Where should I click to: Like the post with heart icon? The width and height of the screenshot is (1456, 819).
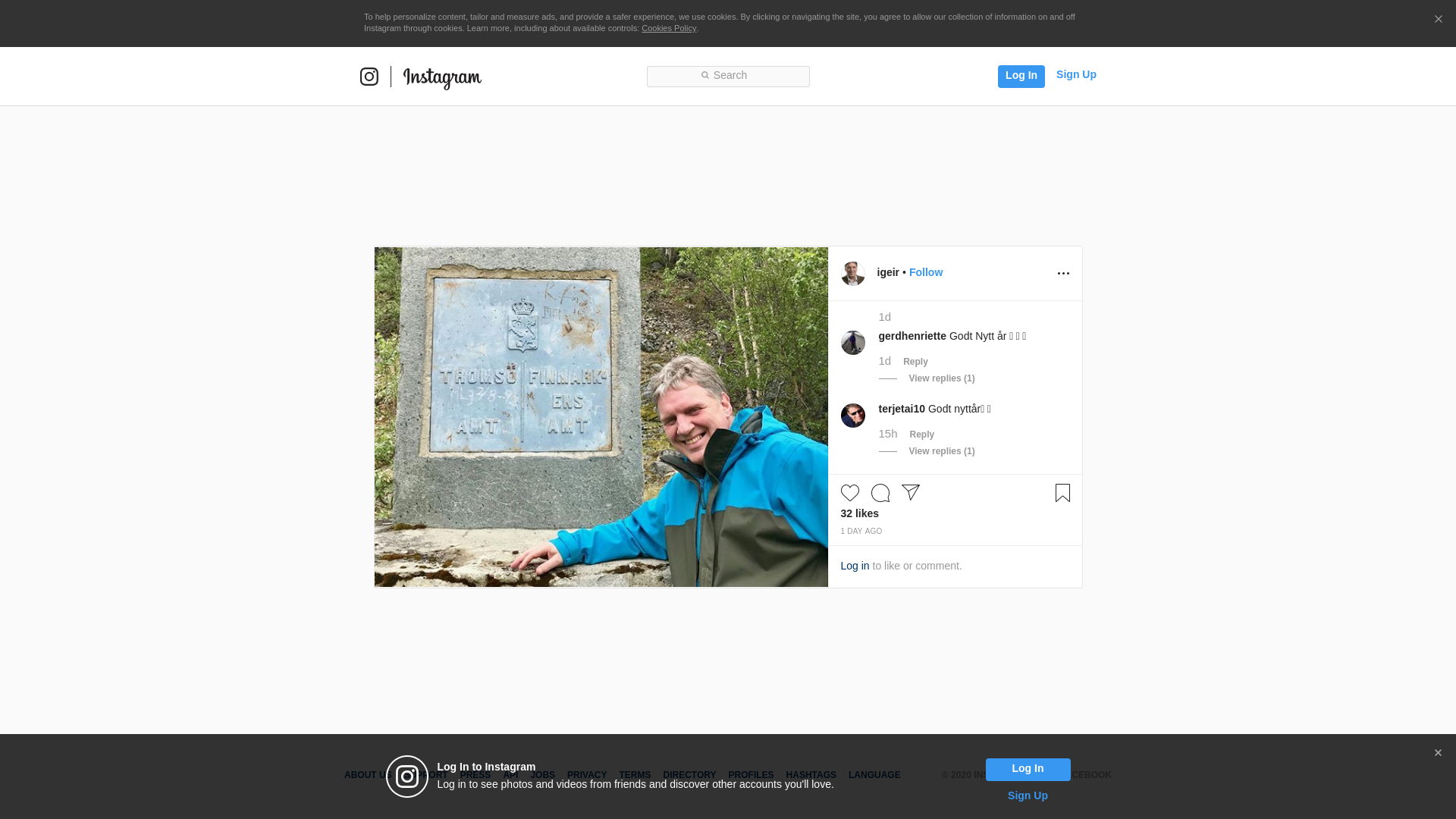[849, 493]
